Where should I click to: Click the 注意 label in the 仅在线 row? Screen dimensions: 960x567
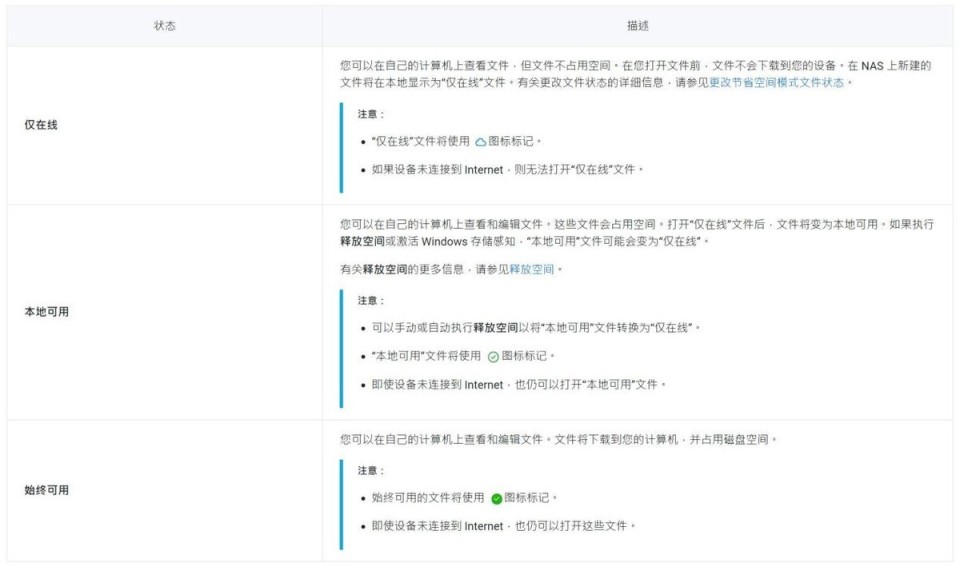371,114
